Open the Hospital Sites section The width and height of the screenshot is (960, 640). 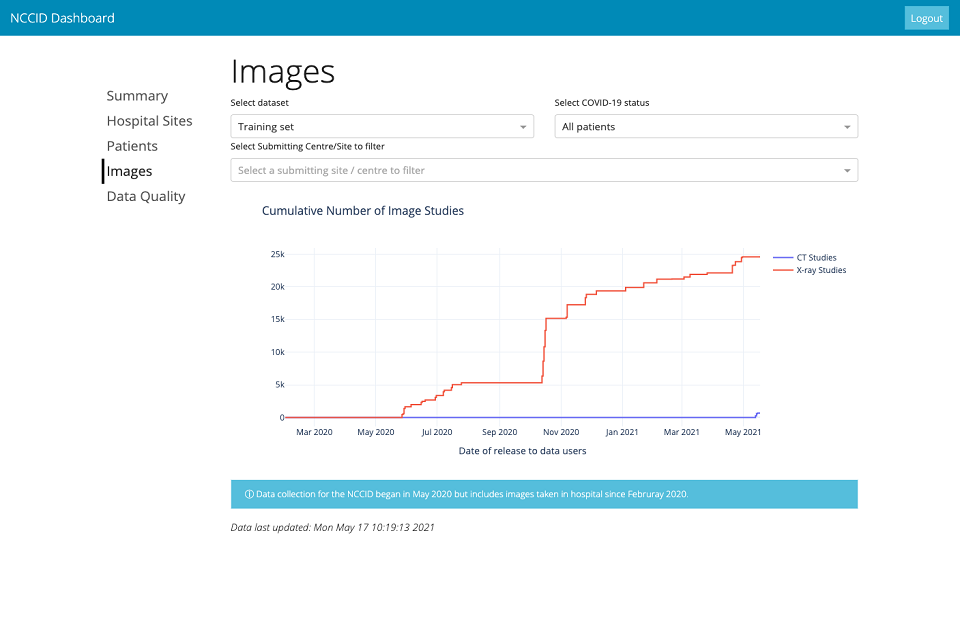(149, 121)
